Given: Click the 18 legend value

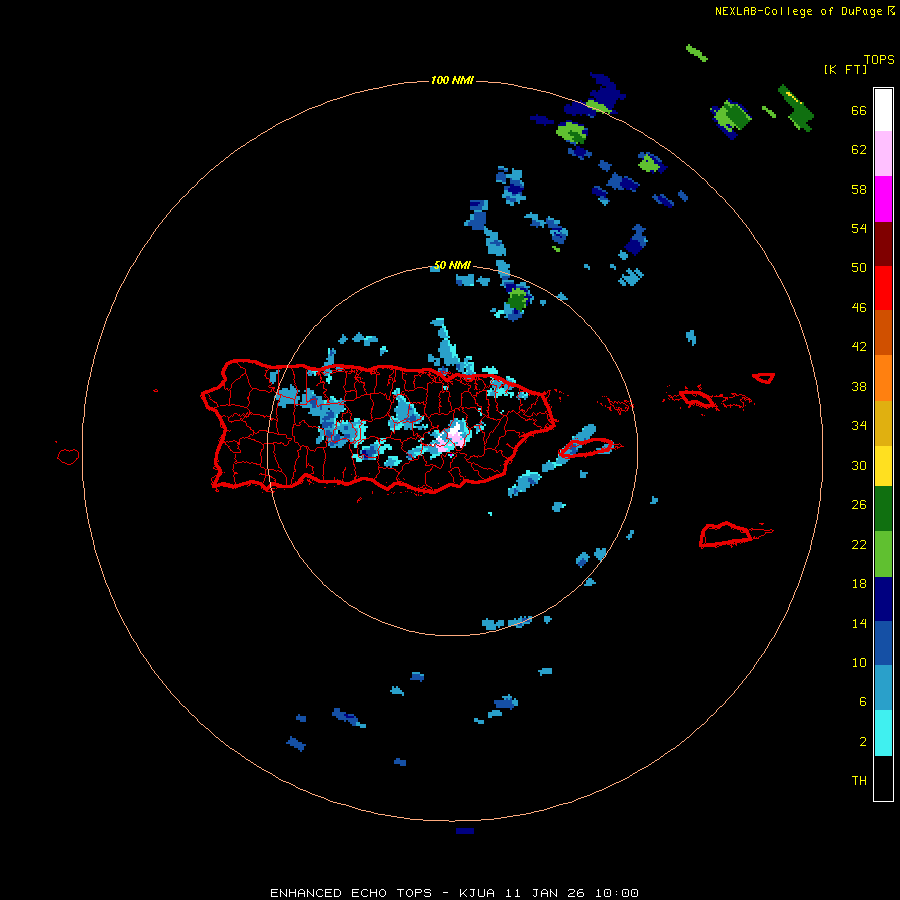Looking at the screenshot, I should (859, 584).
